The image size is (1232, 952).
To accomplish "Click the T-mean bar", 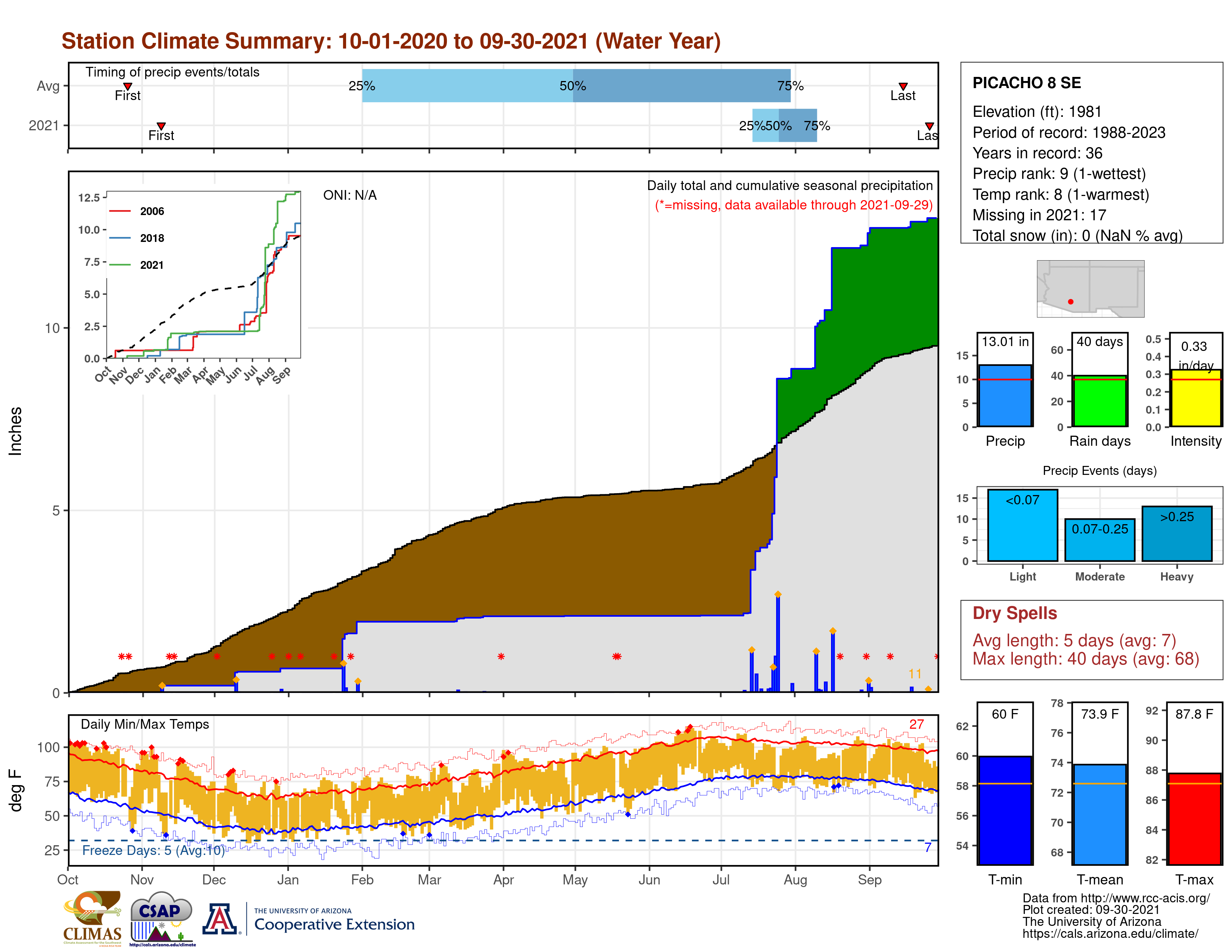I will (1099, 814).
